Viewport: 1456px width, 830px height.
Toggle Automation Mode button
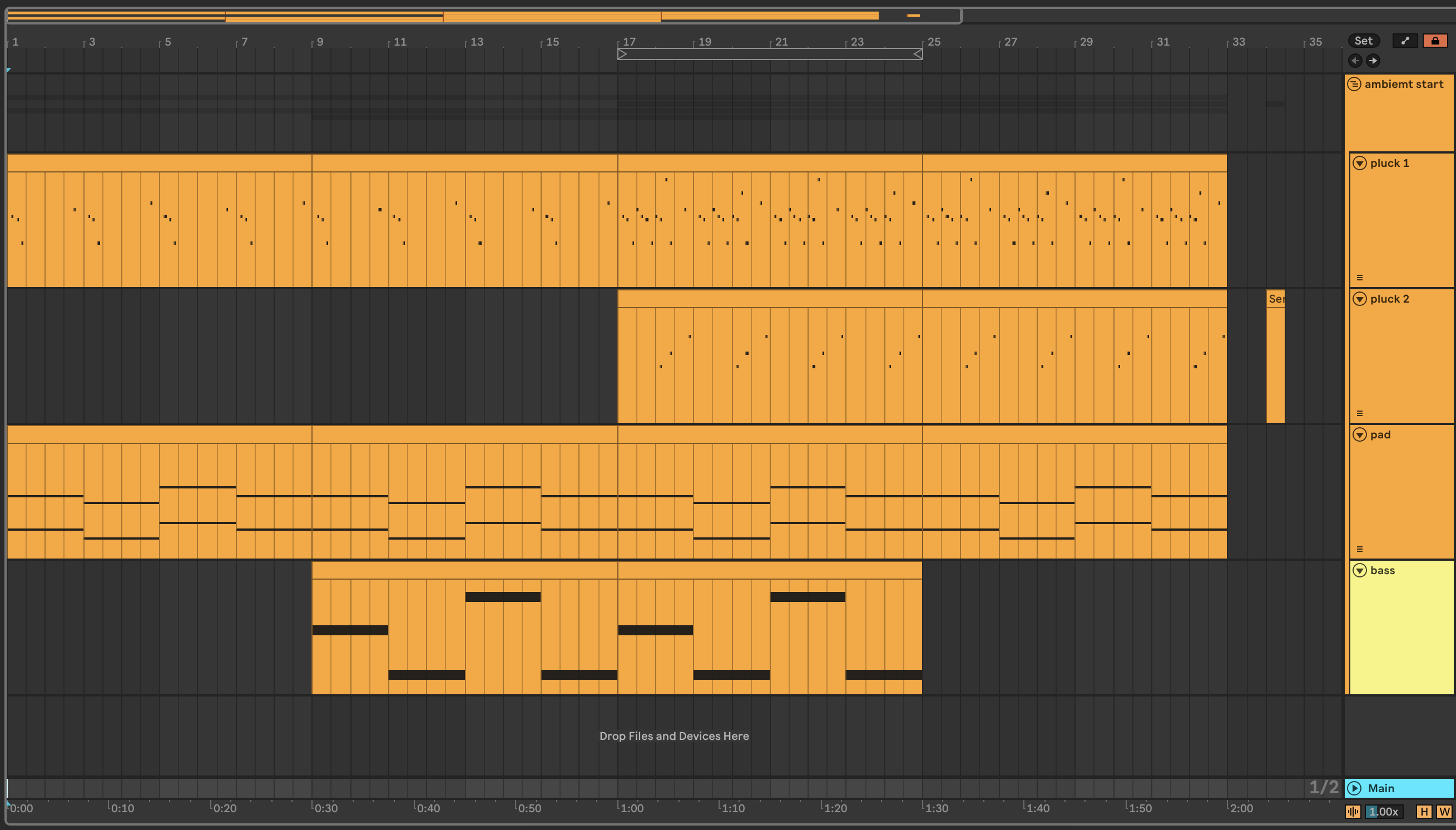point(1405,41)
